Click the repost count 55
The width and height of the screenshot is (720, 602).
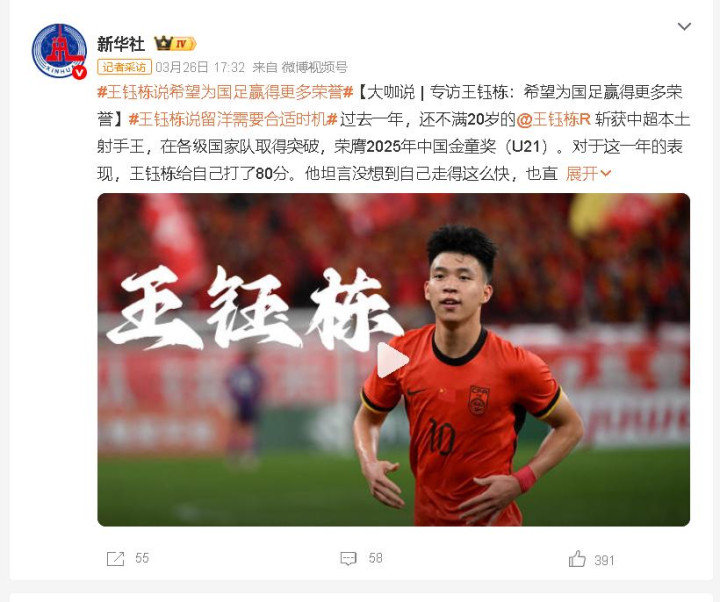142,558
